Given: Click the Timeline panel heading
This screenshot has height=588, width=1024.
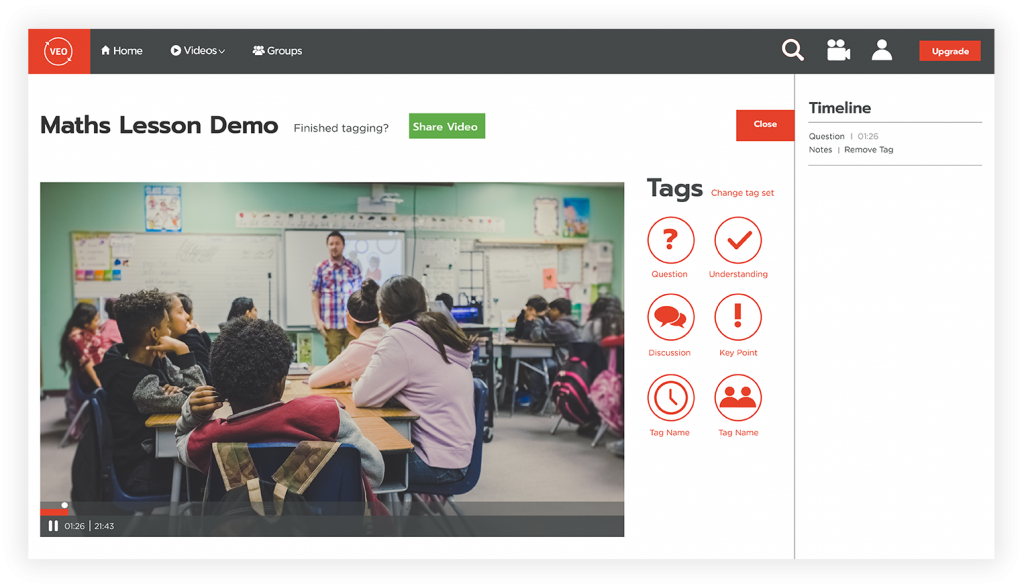Looking at the screenshot, I should [x=840, y=108].
